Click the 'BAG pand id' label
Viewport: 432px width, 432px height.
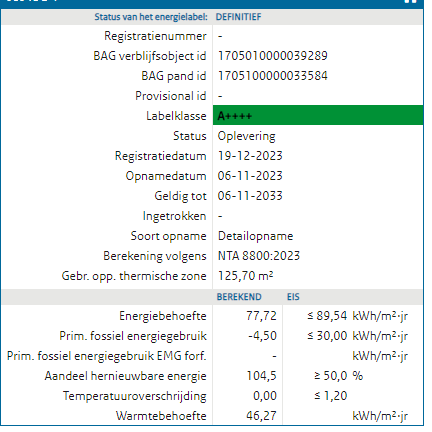pos(174,76)
